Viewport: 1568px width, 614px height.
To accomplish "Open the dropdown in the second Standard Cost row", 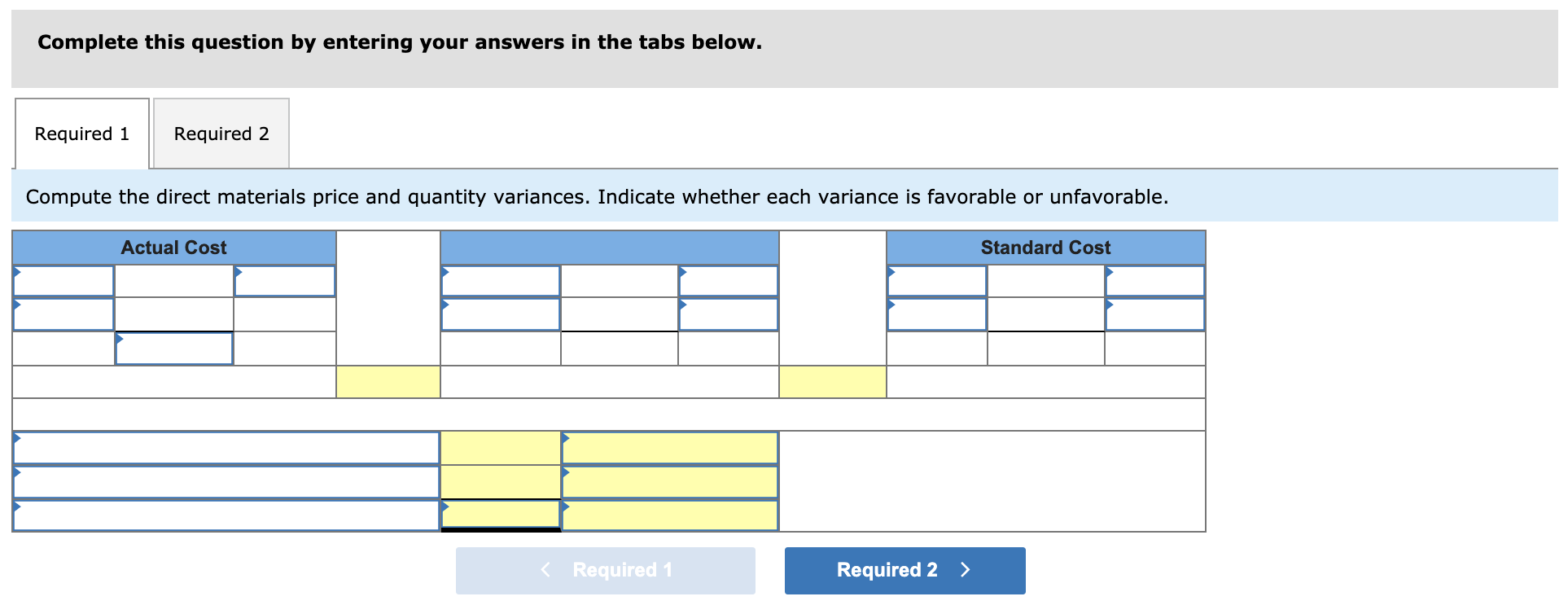I will [x=936, y=314].
